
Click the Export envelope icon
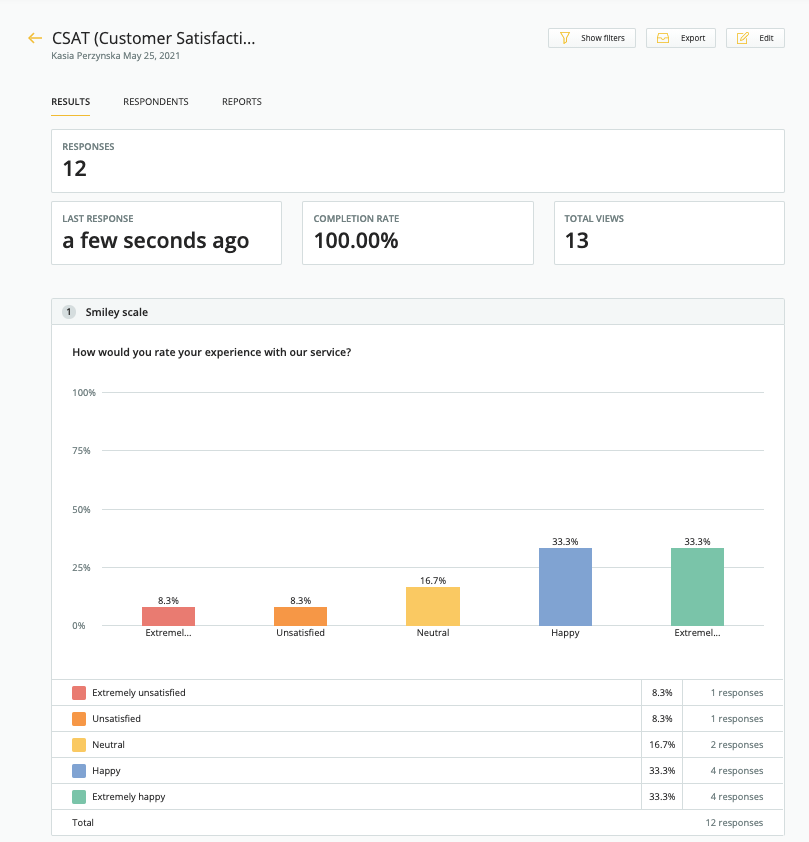tap(663, 38)
